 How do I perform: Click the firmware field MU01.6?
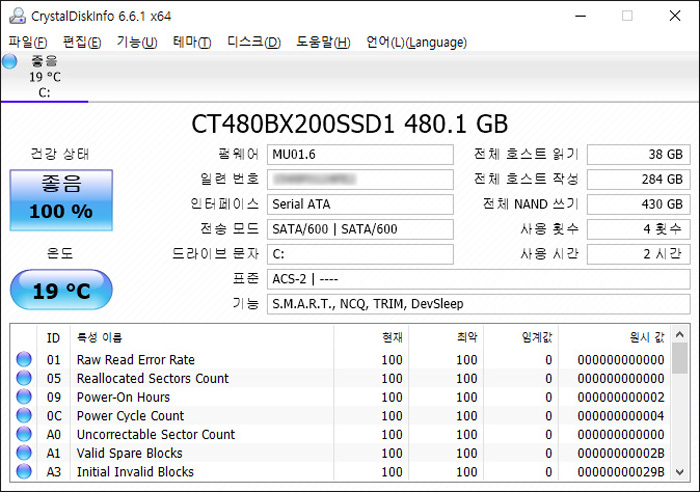(x=360, y=154)
